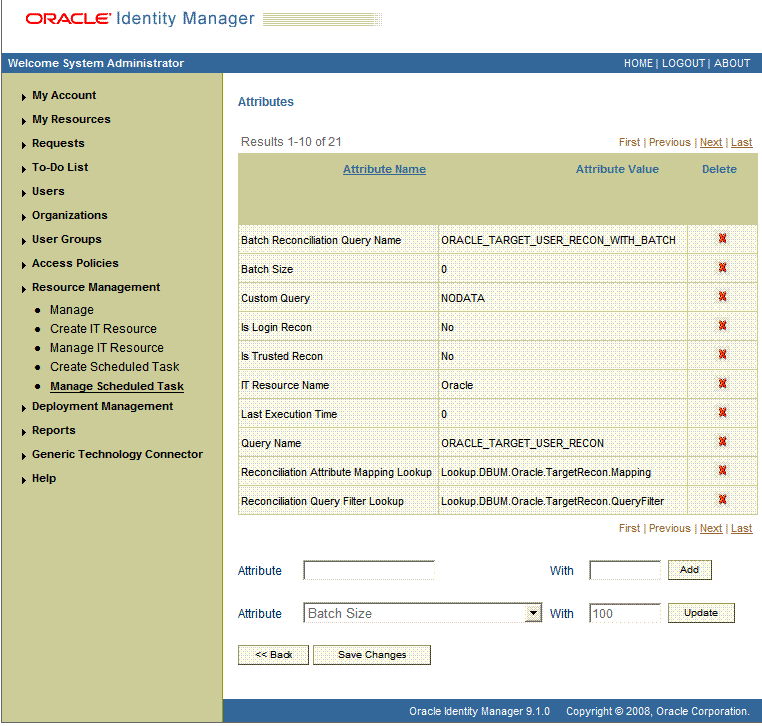This screenshot has width=762, height=726.
Task: Focus the With value field beside Add
Action: [624, 570]
